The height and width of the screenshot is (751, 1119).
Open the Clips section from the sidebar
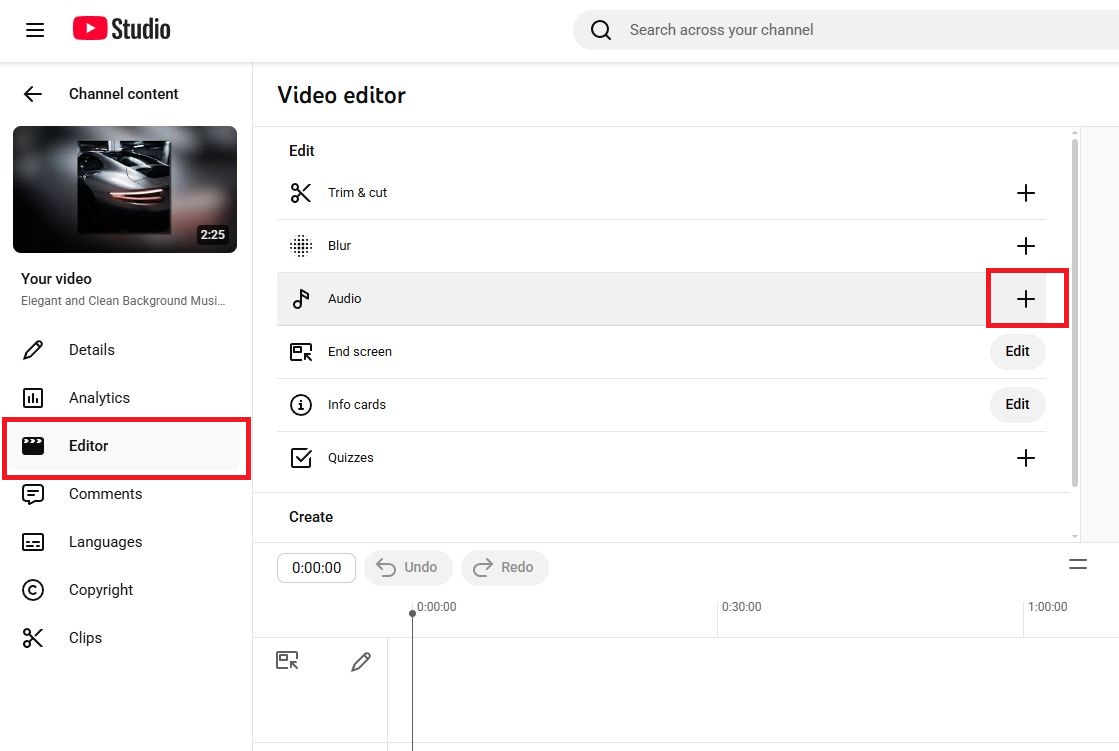coord(85,637)
